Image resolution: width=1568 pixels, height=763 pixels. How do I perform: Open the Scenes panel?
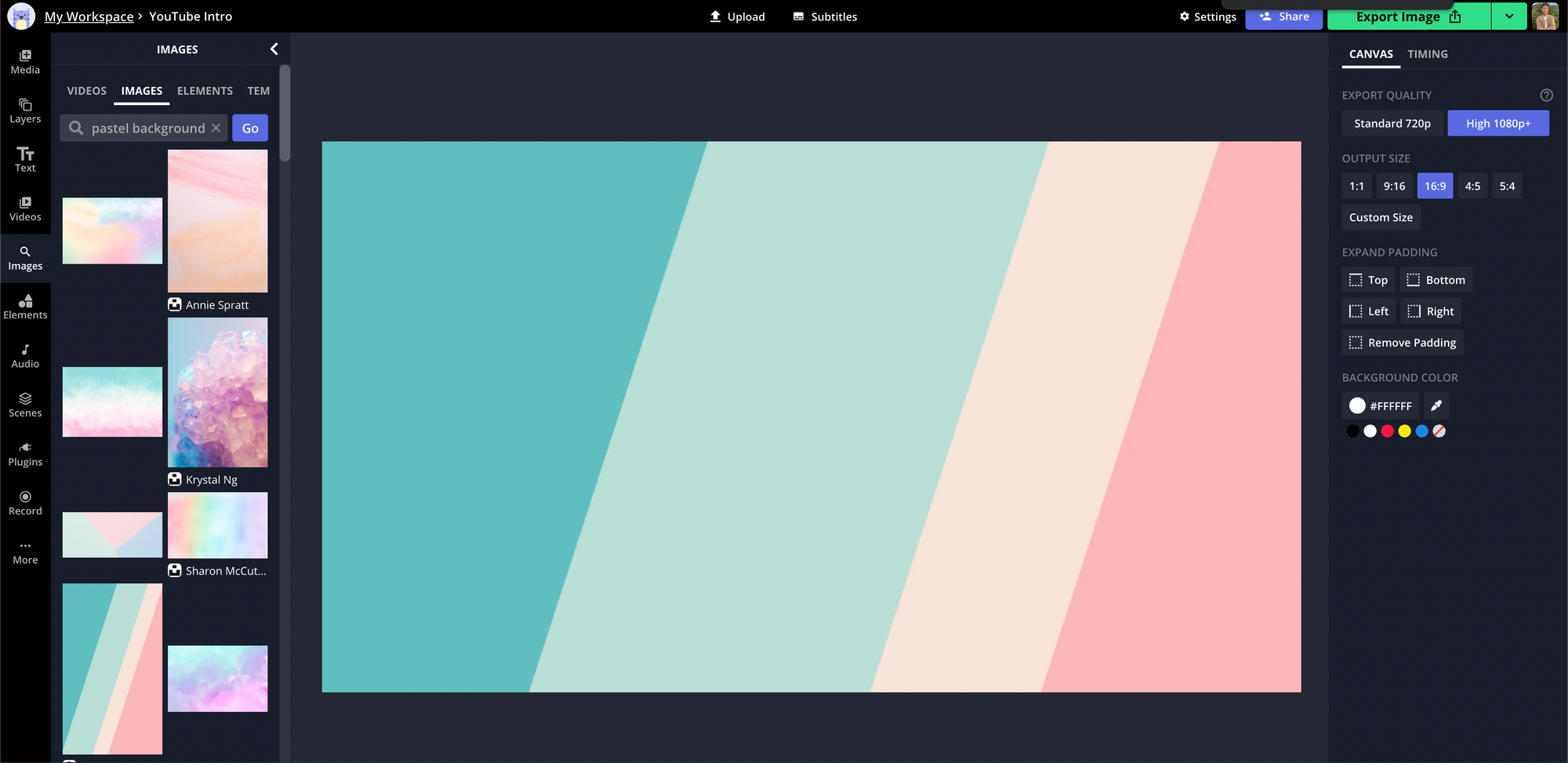click(x=25, y=405)
